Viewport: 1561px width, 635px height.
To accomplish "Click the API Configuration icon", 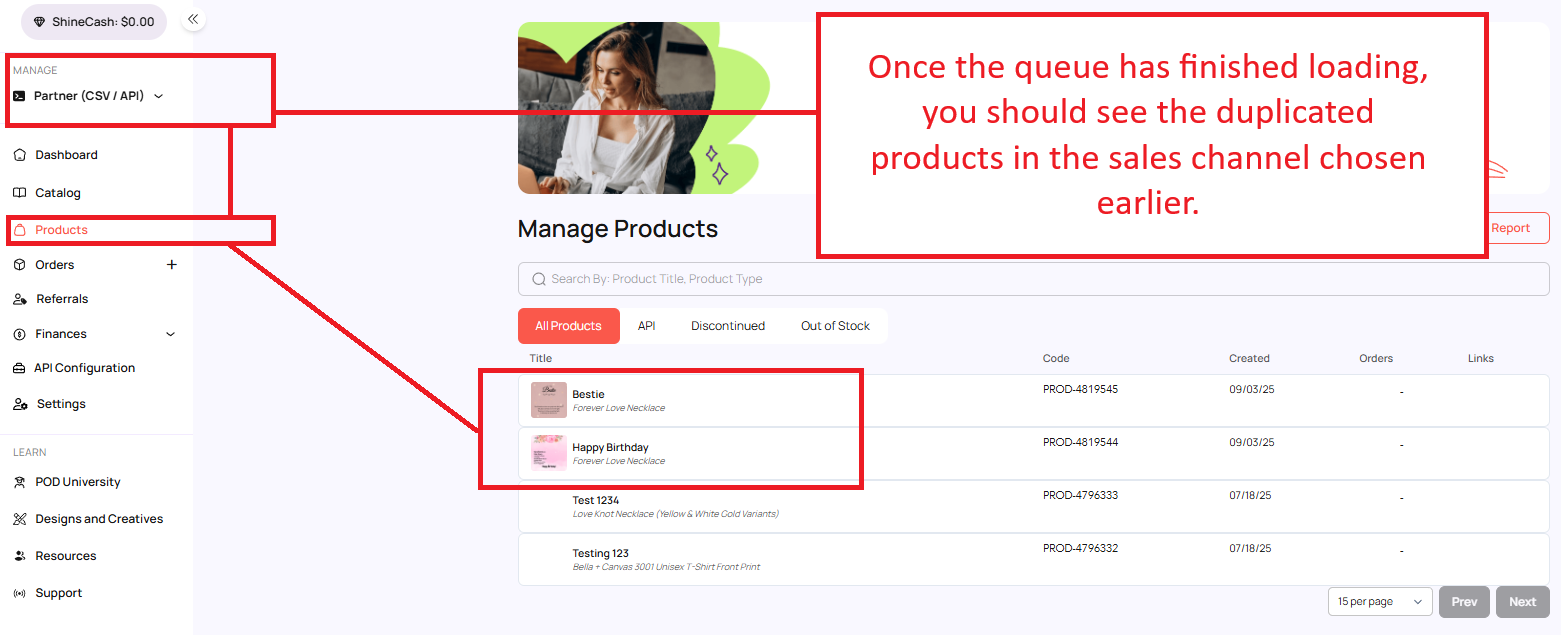I will click(x=19, y=368).
